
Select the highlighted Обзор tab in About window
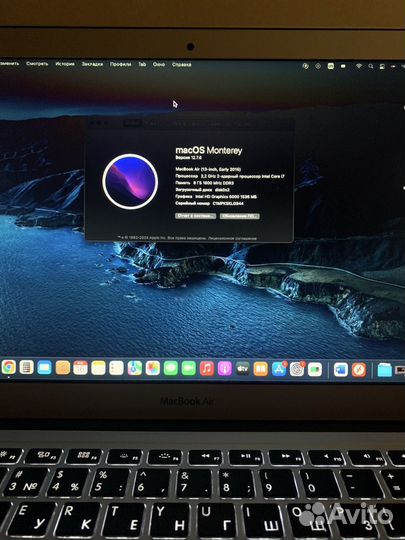pyautogui.click(x=133, y=123)
